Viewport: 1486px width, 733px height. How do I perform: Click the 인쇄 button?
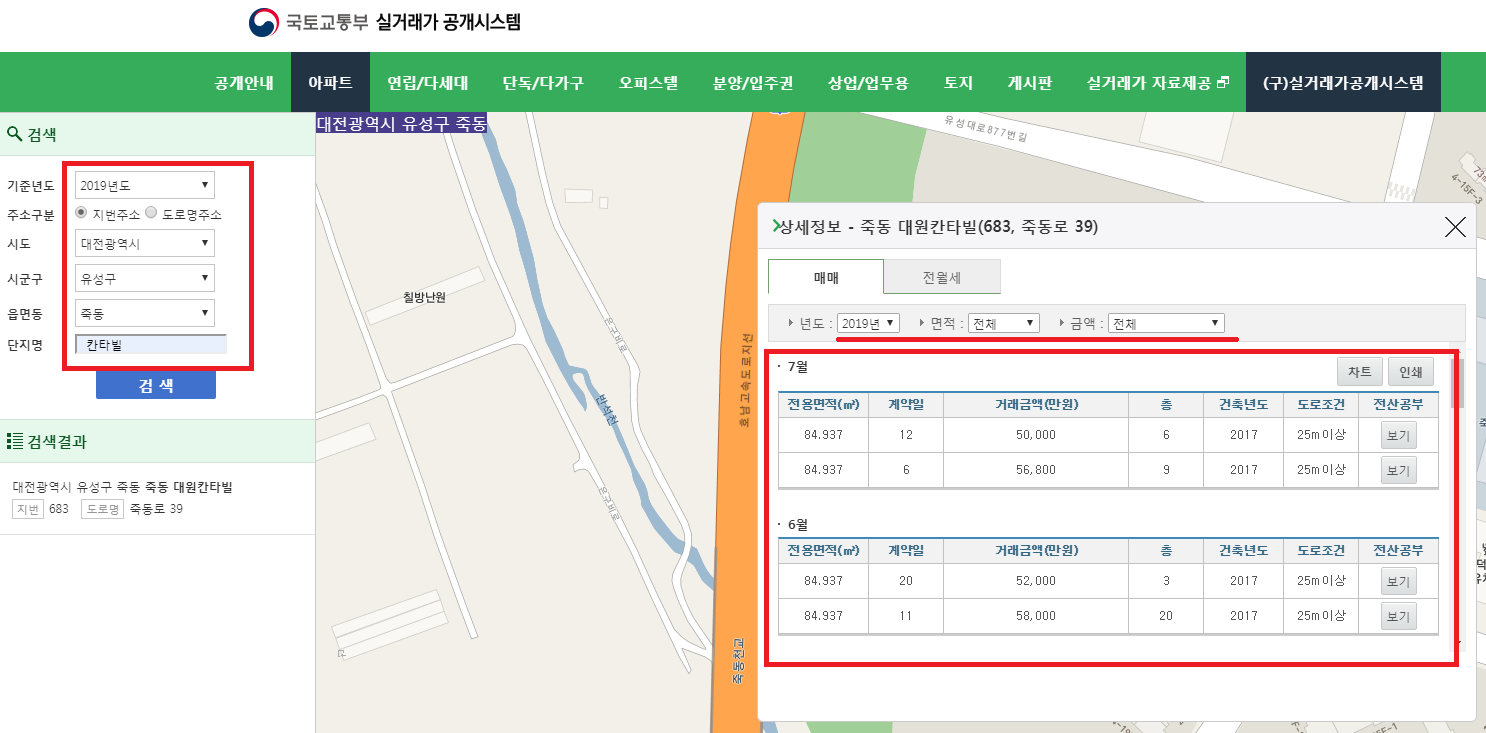[1411, 372]
